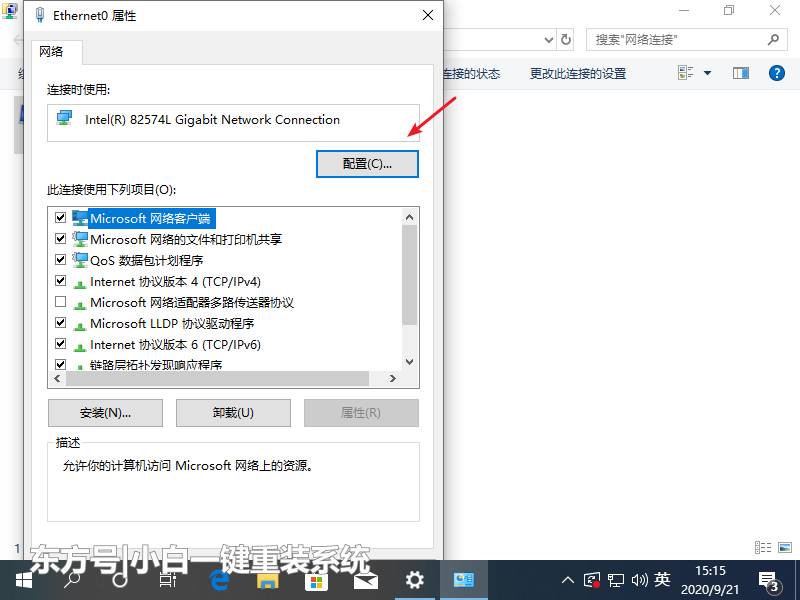Click the change view icon in Network Connections
This screenshot has height=600, width=800.
685,73
